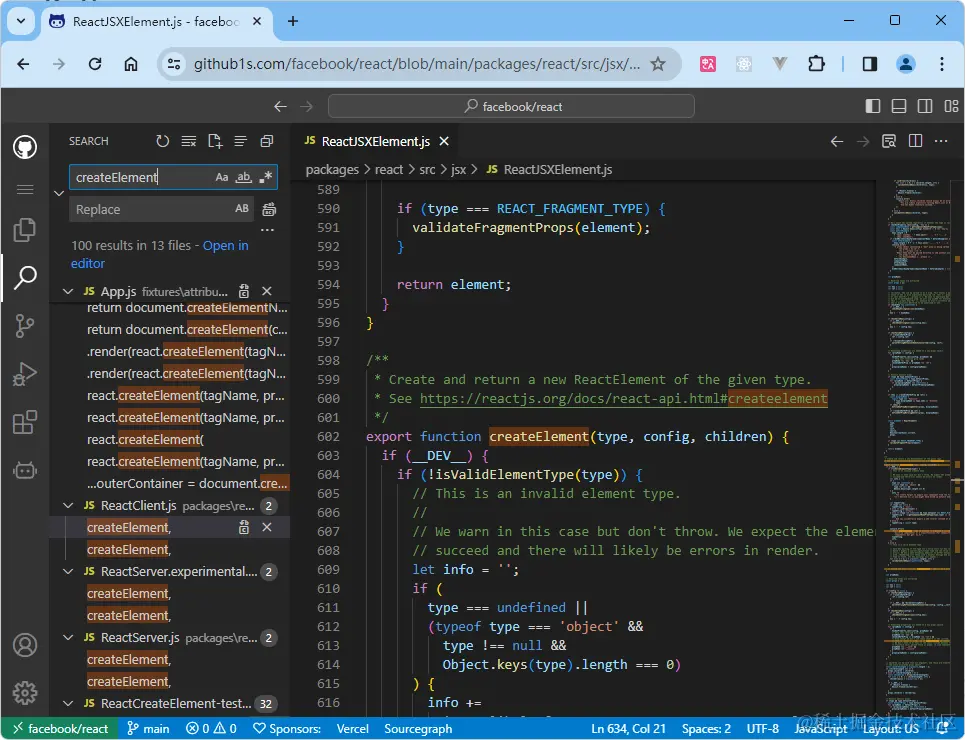Image resolution: width=965 pixels, height=740 pixels.
Task: Collapse all search results
Action: [x=266, y=141]
